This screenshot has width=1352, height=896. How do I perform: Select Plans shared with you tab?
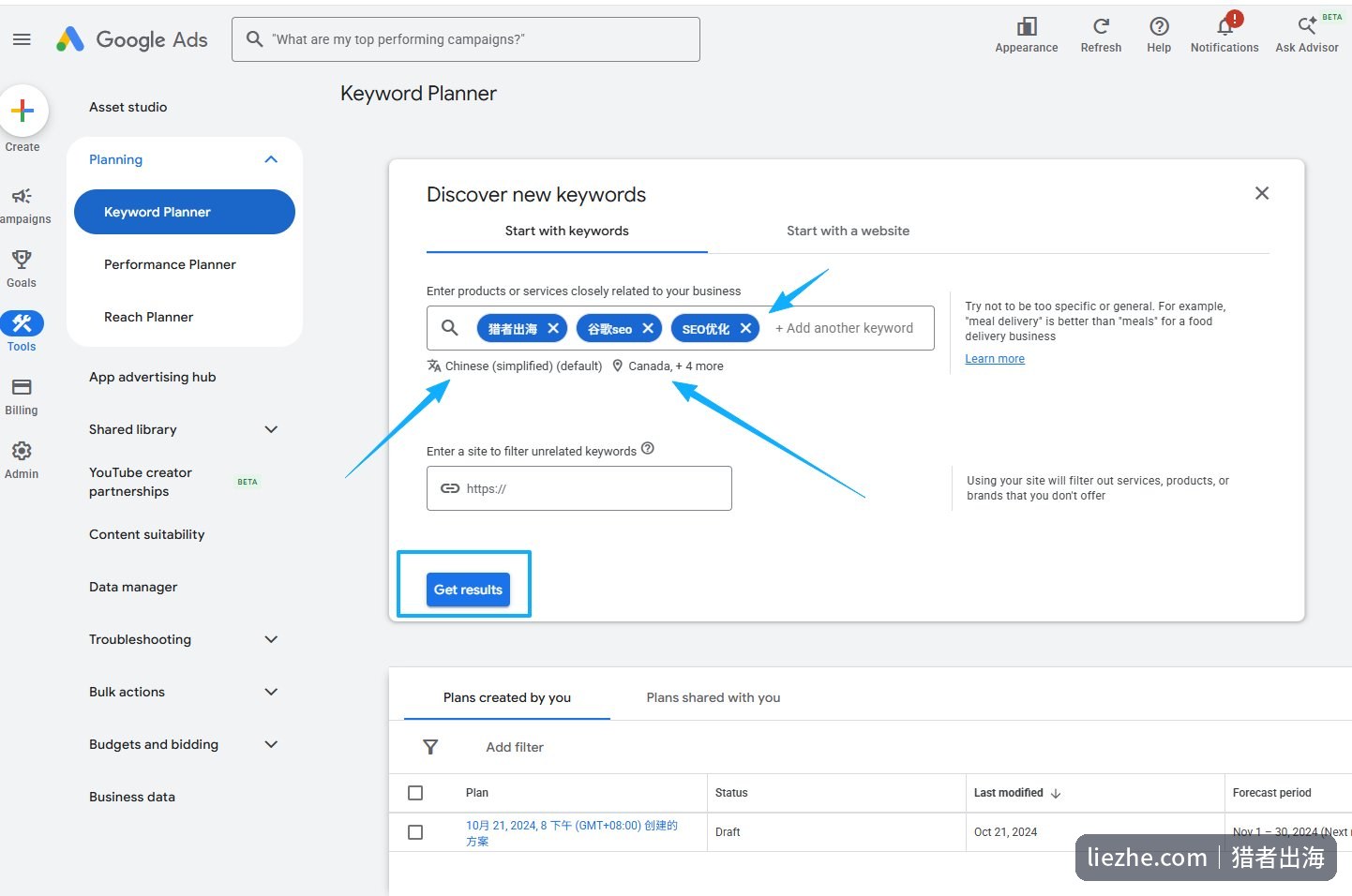(714, 698)
